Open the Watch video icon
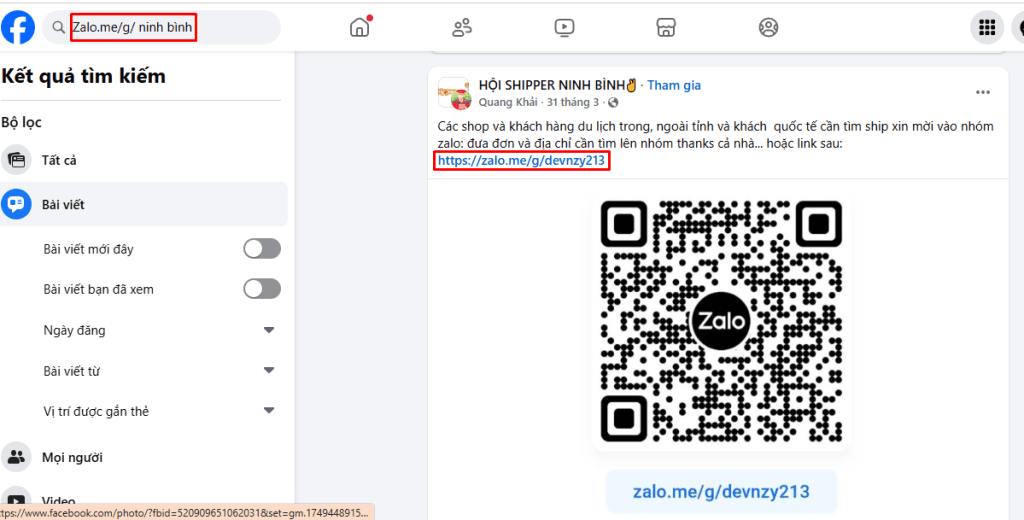1024x520 pixels. pyautogui.click(x=564, y=27)
